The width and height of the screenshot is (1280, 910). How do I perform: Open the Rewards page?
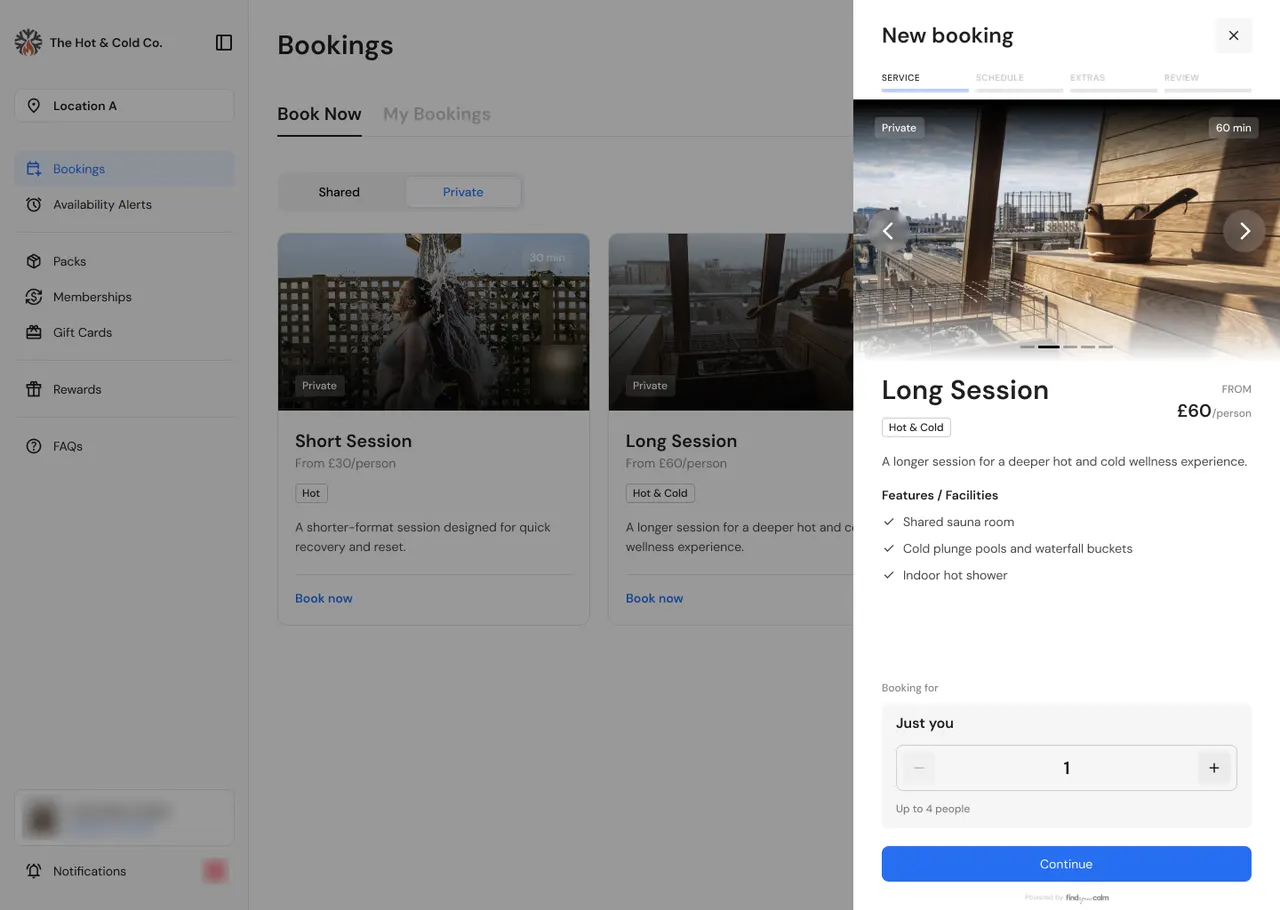(x=124, y=389)
